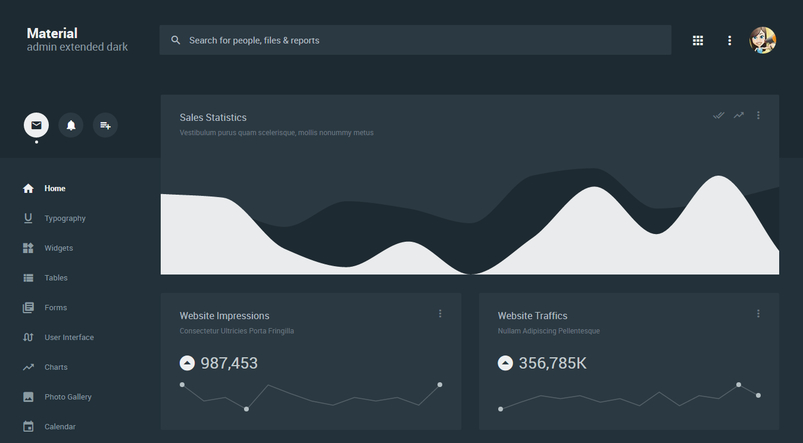Open the Tables menu item
This screenshot has height=443, width=803.
coord(56,278)
